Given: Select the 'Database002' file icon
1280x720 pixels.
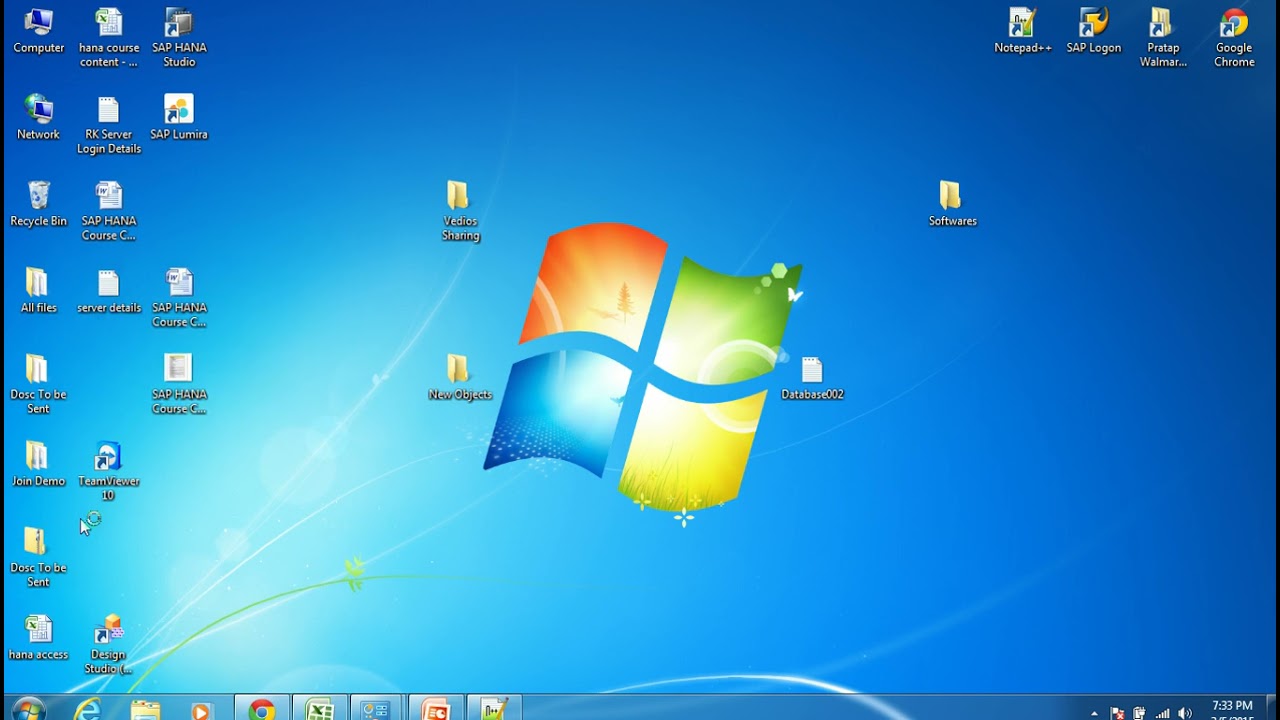Looking at the screenshot, I should click(812, 378).
